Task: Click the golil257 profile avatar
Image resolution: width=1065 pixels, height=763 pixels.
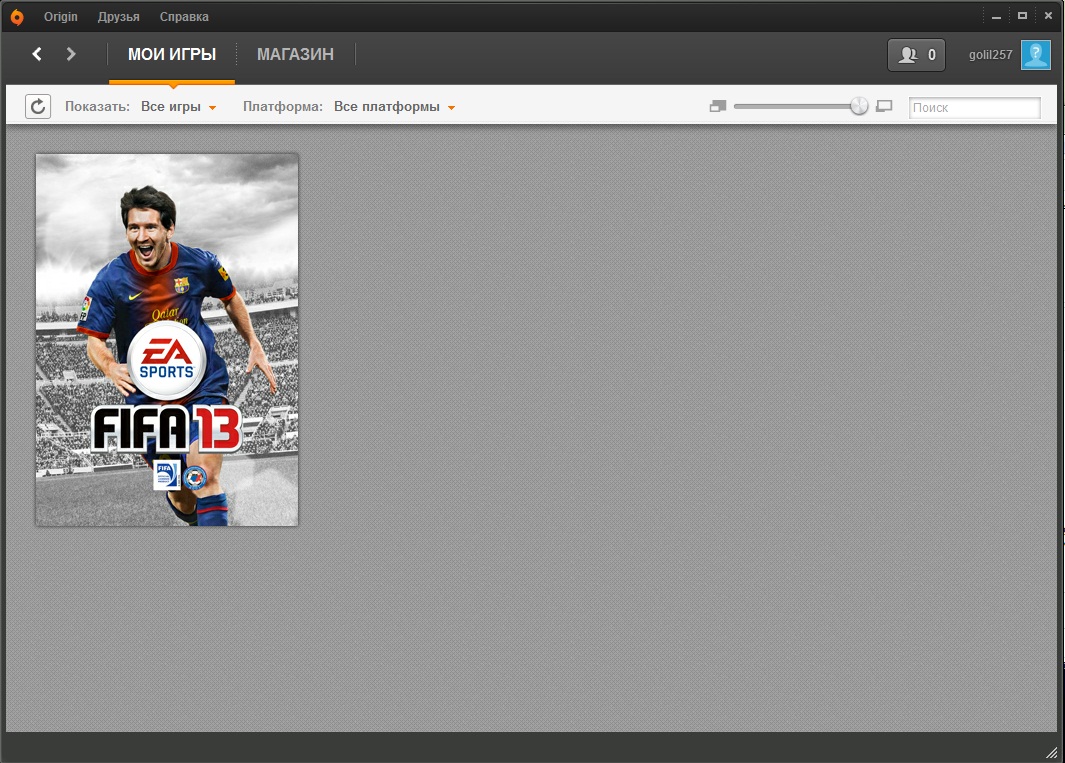Action: 1036,55
